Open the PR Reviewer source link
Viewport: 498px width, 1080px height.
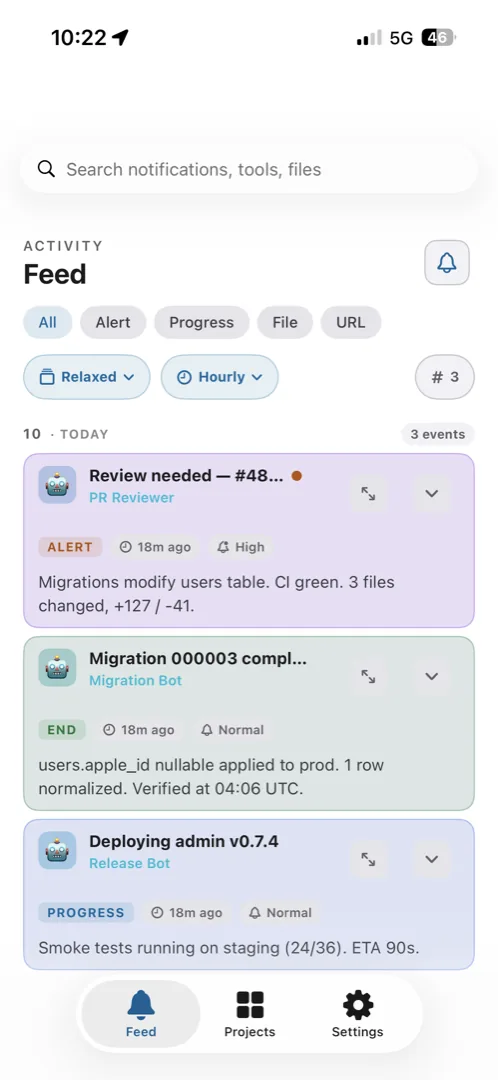pos(132,497)
